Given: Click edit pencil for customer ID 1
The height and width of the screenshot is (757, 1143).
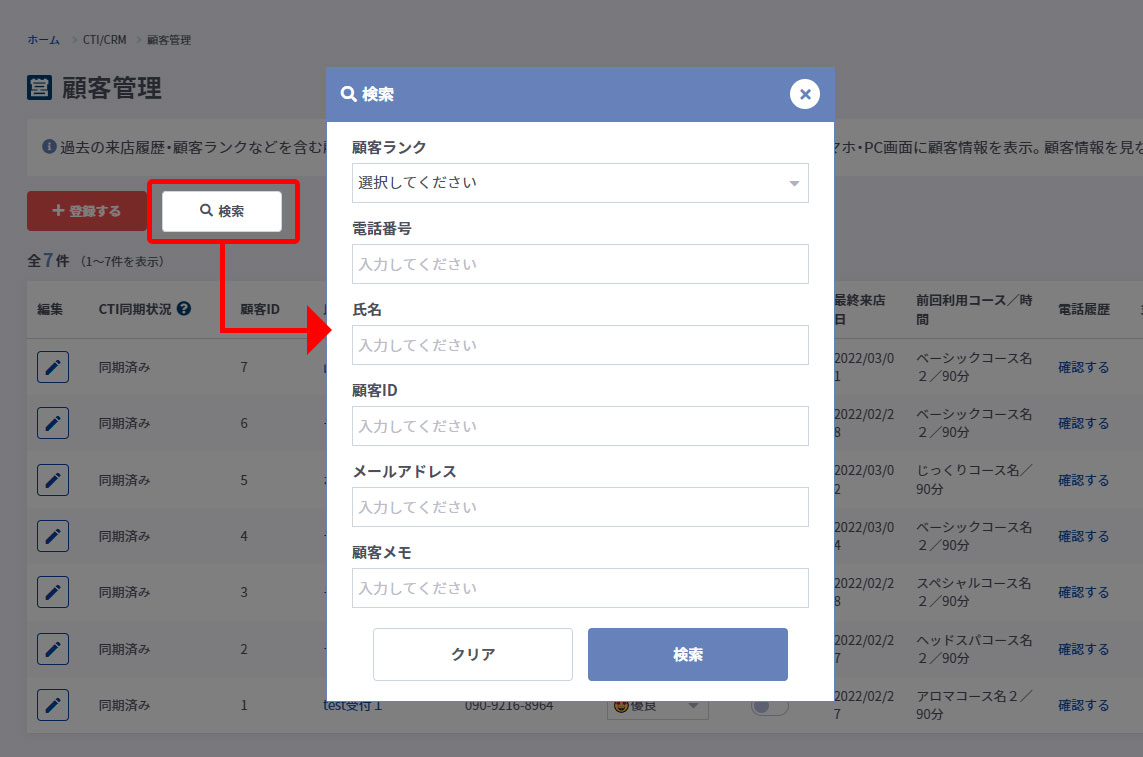Looking at the screenshot, I should pyautogui.click(x=53, y=705).
